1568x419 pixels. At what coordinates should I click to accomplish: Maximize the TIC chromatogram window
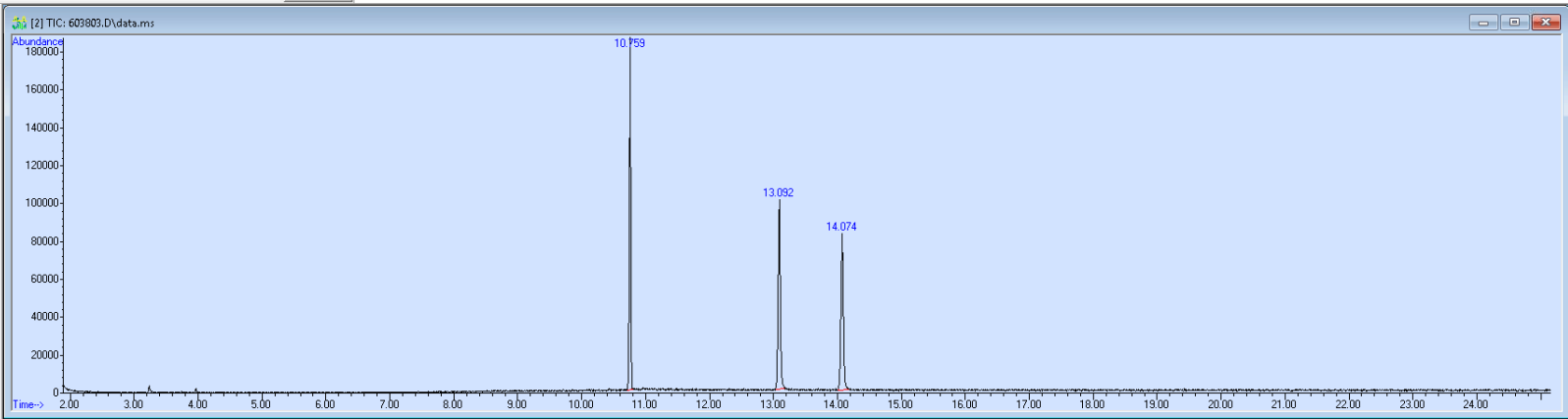1514,22
